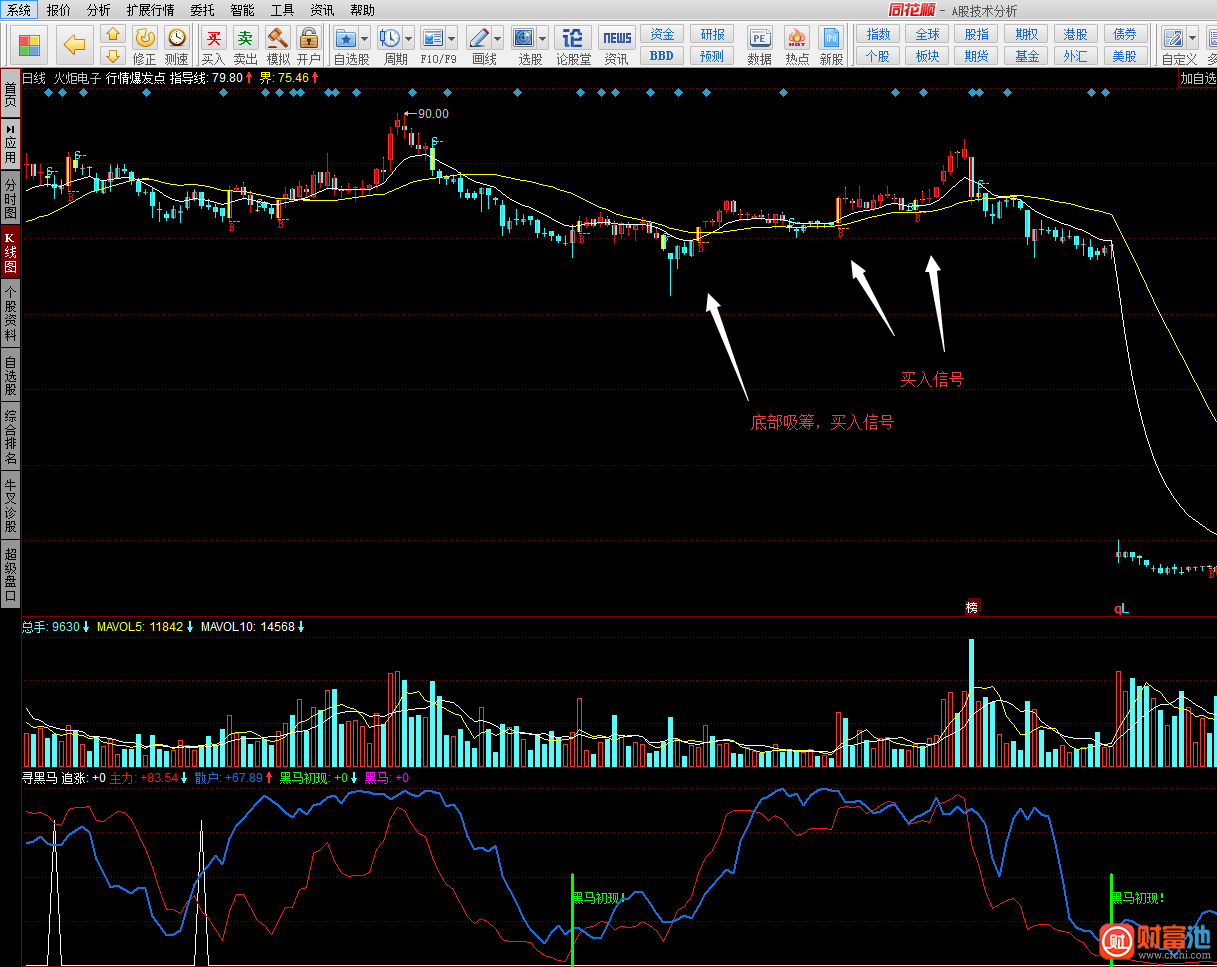Click the F10/F9 document icon
Screen dimensions: 1217x967
click(432, 37)
